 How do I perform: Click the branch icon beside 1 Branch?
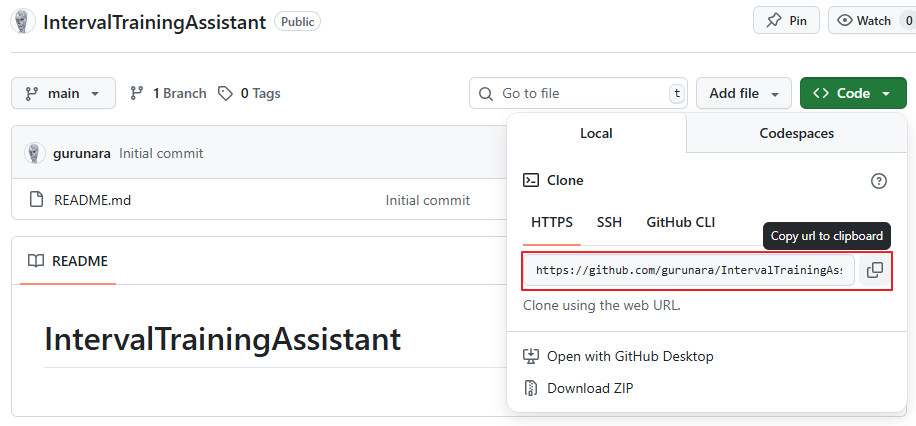[137, 93]
